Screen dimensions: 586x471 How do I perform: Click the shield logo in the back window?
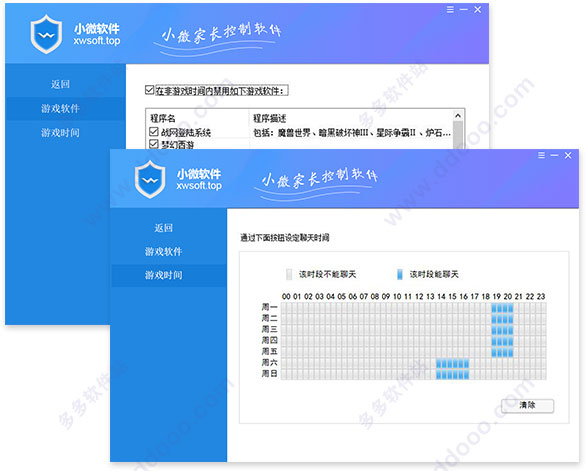coord(46,34)
